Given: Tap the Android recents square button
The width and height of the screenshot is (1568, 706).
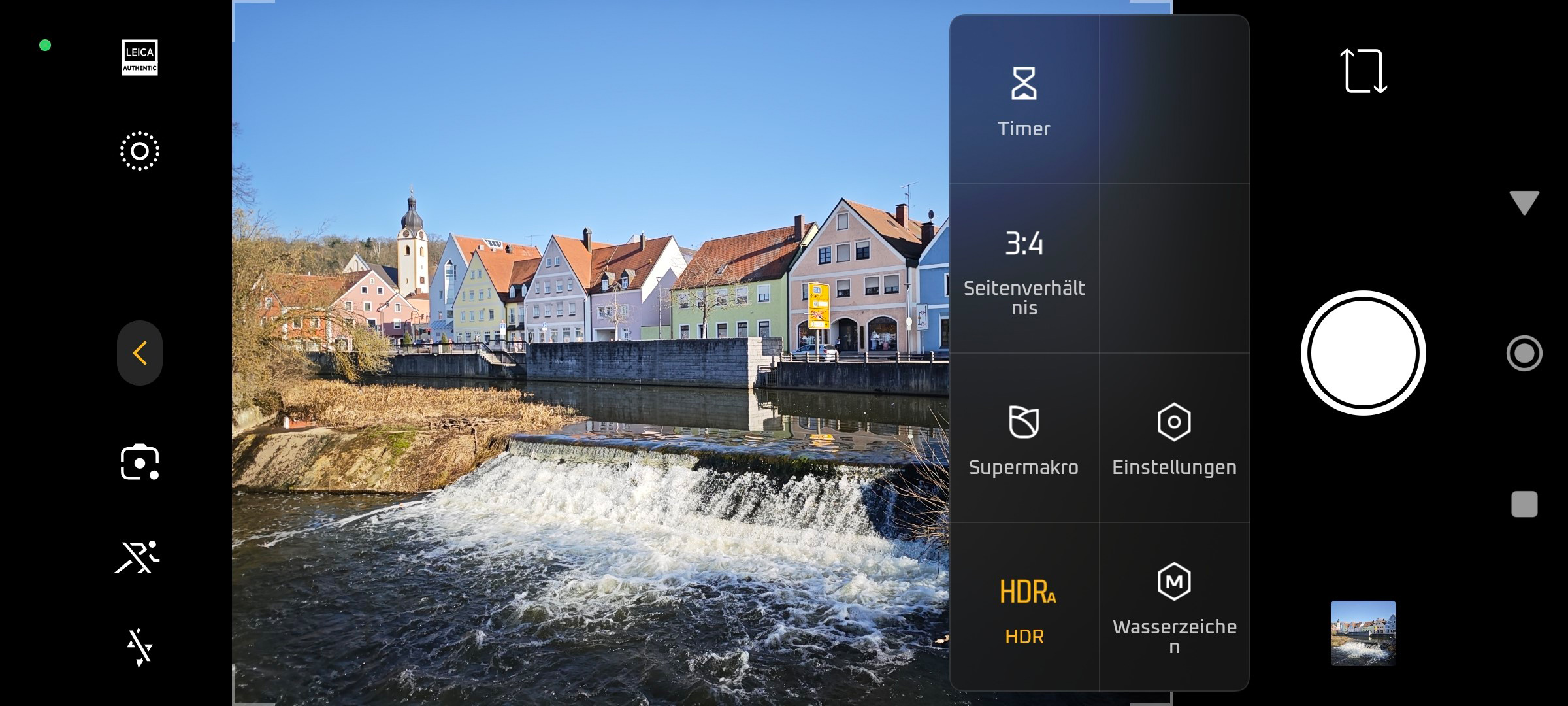Looking at the screenshot, I should pos(1524,504).
